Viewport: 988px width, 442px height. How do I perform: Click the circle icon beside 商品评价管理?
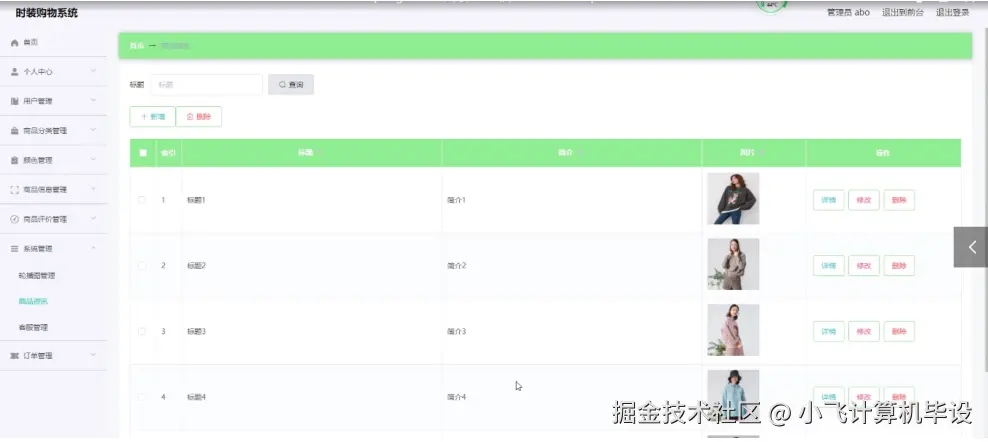point(14,219)
